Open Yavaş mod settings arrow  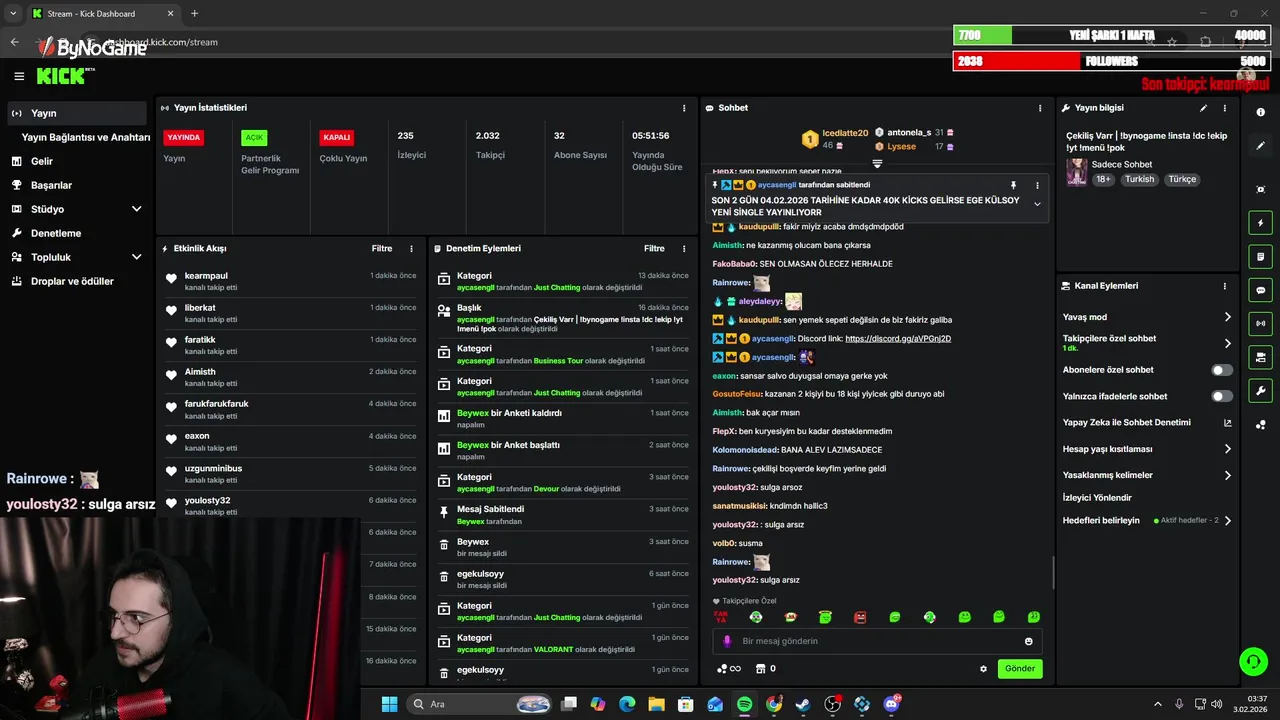pos(1228,317)
